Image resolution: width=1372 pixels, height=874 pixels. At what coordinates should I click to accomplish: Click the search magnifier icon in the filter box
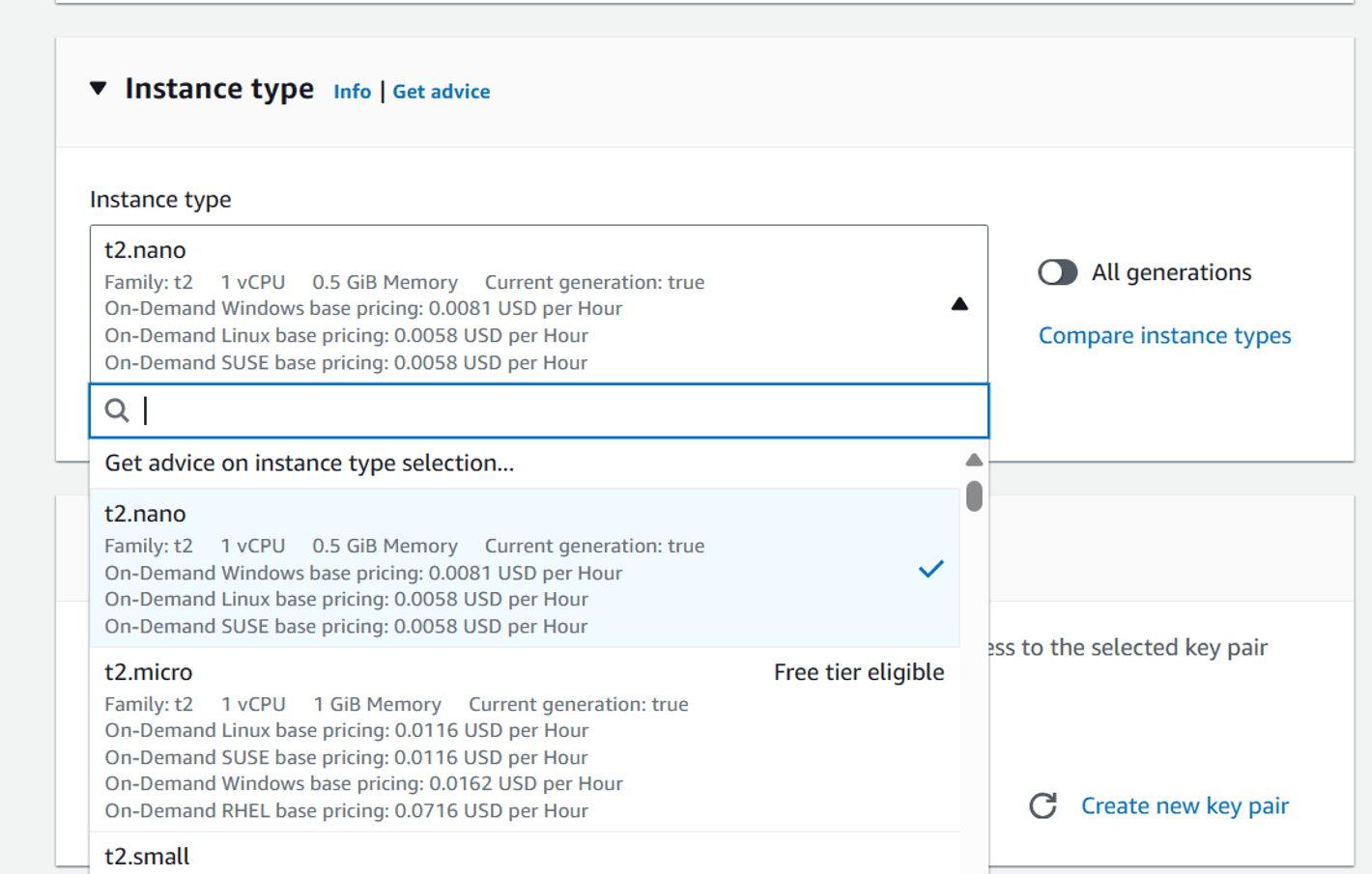(x=117, y=410)
